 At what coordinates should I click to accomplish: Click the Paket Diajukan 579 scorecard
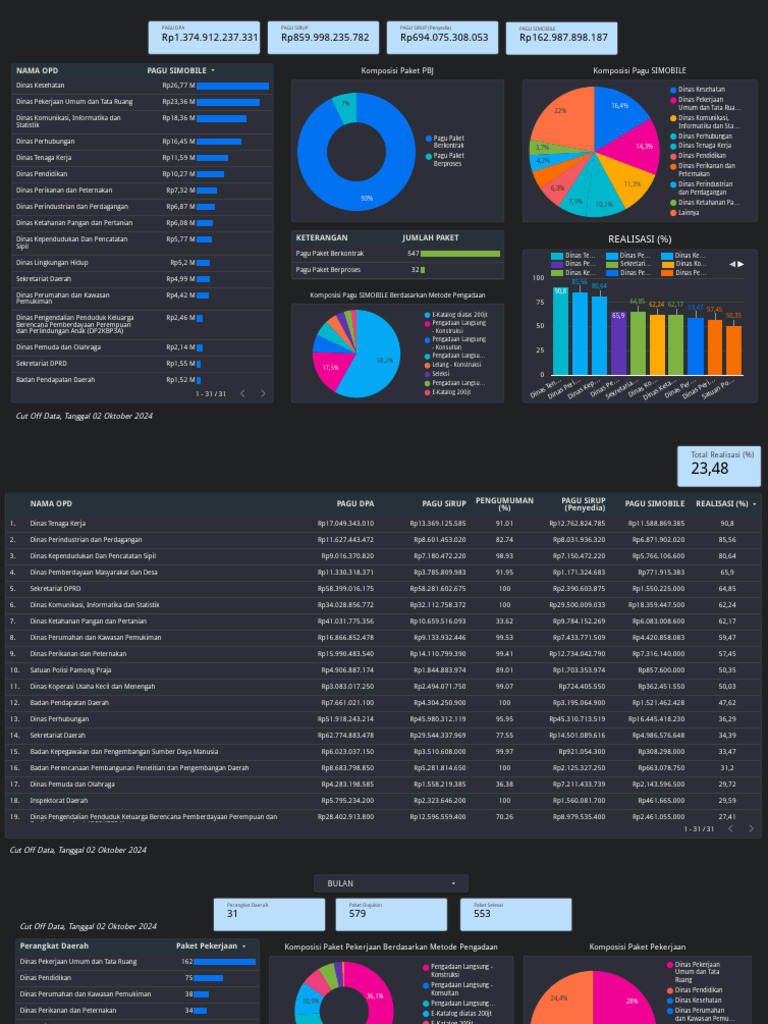tap(391, 914)
